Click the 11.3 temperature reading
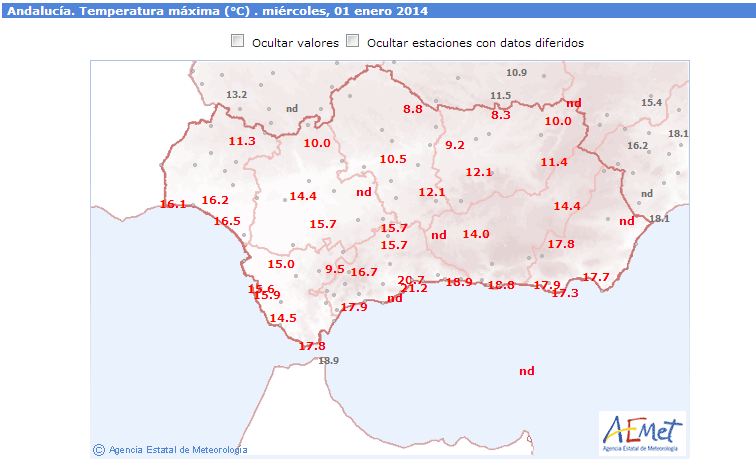This screenshot has width=756, height=465. (242, 141)
